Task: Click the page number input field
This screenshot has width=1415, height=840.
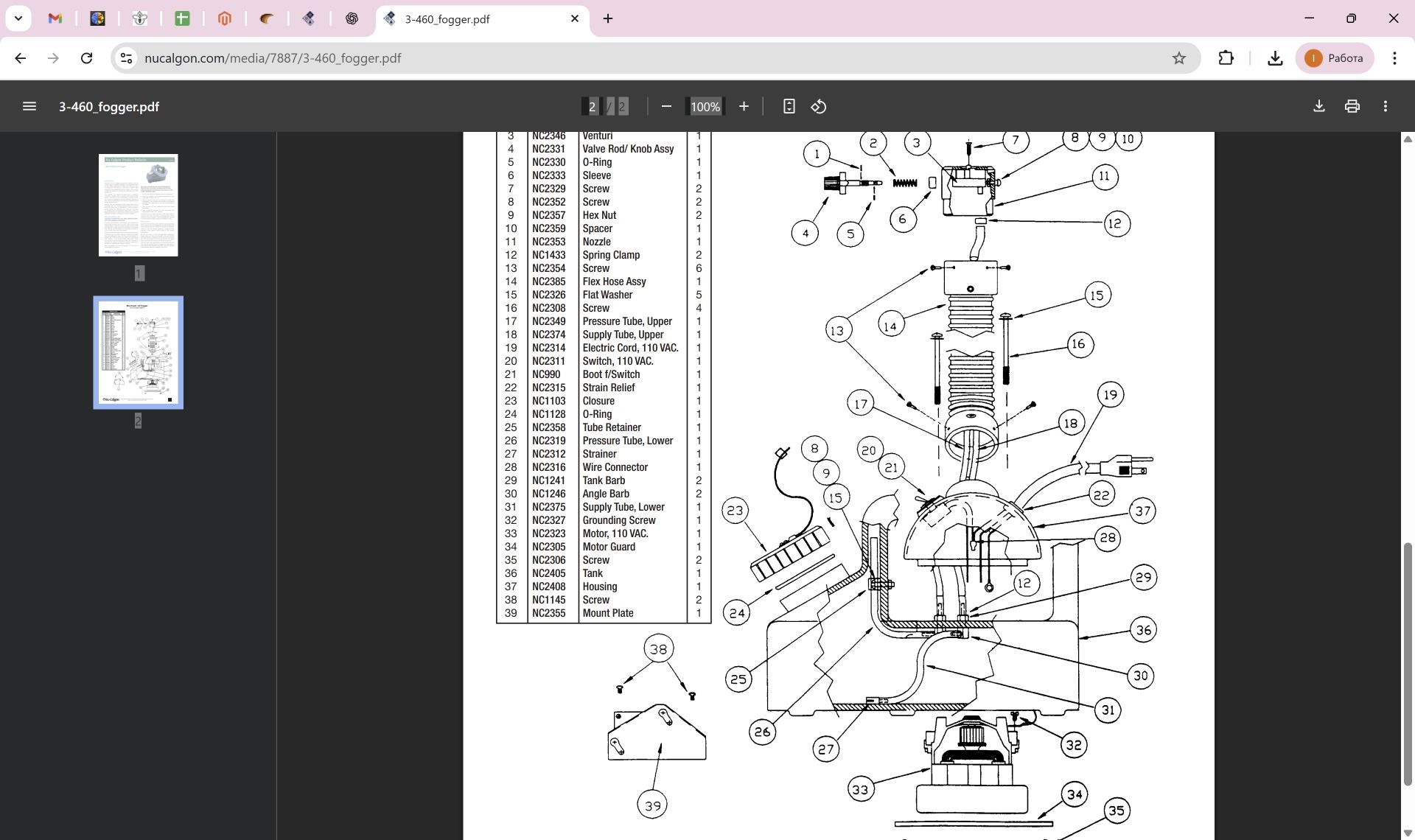Action: click(592, 107)
